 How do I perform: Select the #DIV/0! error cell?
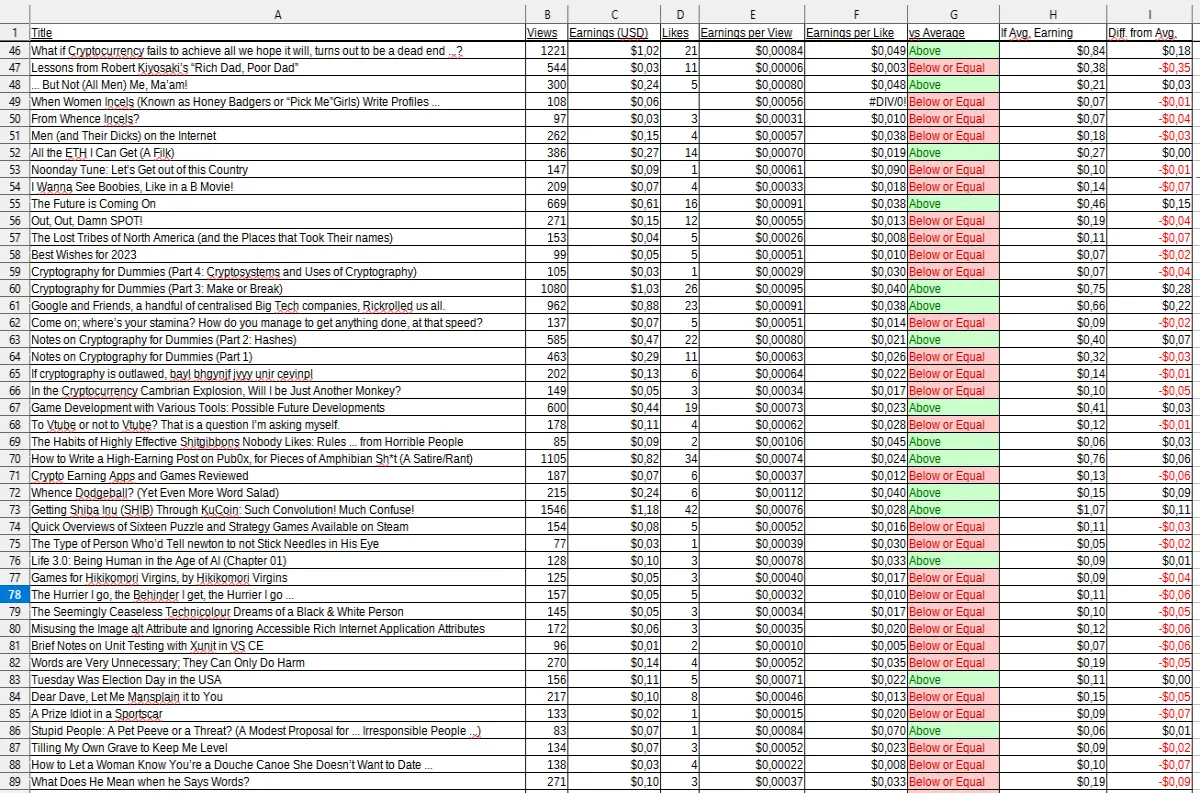856,101
